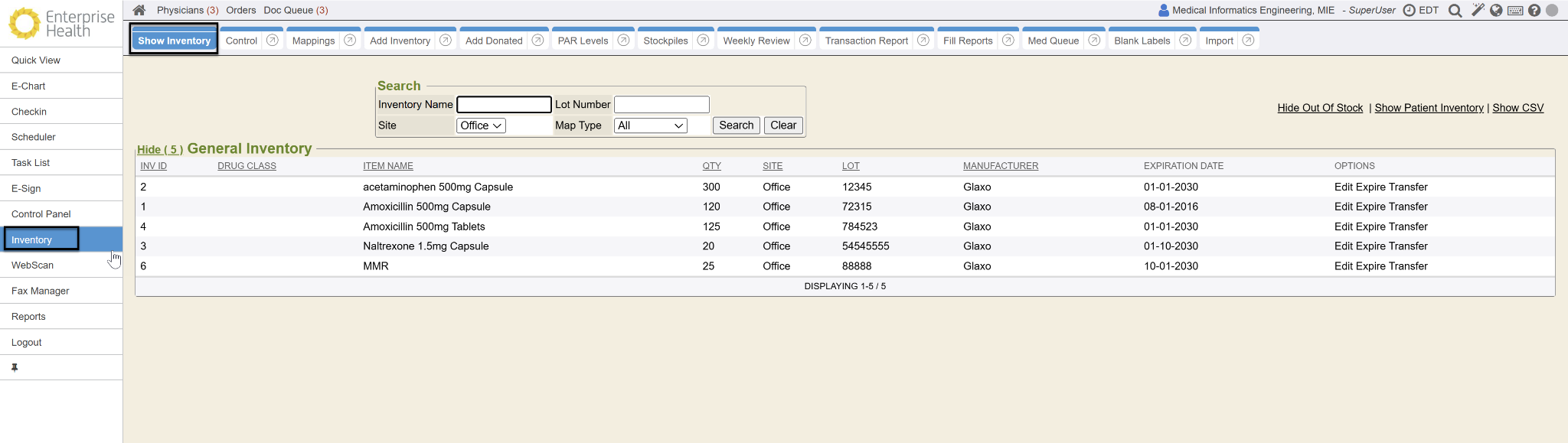Open the keyboard shortcuts icon
Viewport: 1568px width, 443px height.
1515,11
